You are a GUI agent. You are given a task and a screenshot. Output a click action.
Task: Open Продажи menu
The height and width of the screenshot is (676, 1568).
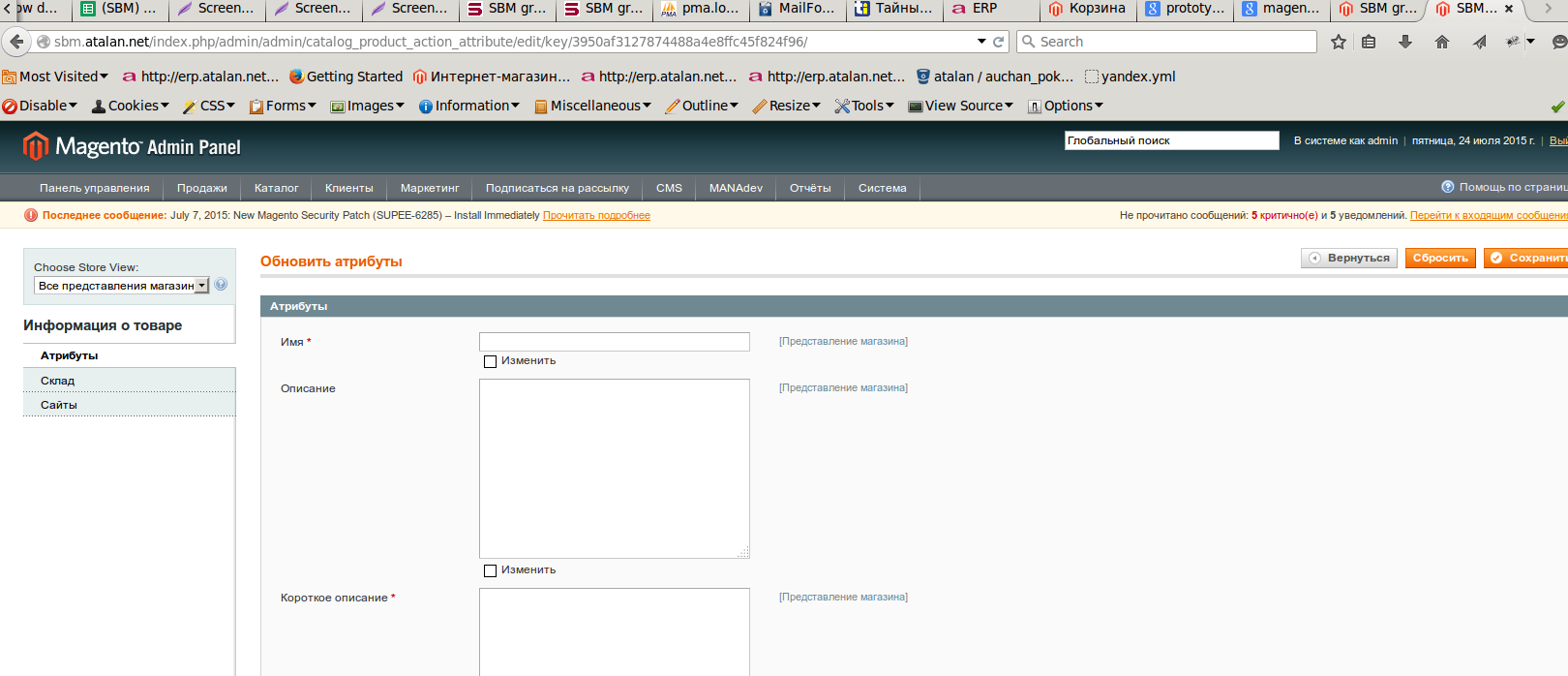(x=202, y=188)
